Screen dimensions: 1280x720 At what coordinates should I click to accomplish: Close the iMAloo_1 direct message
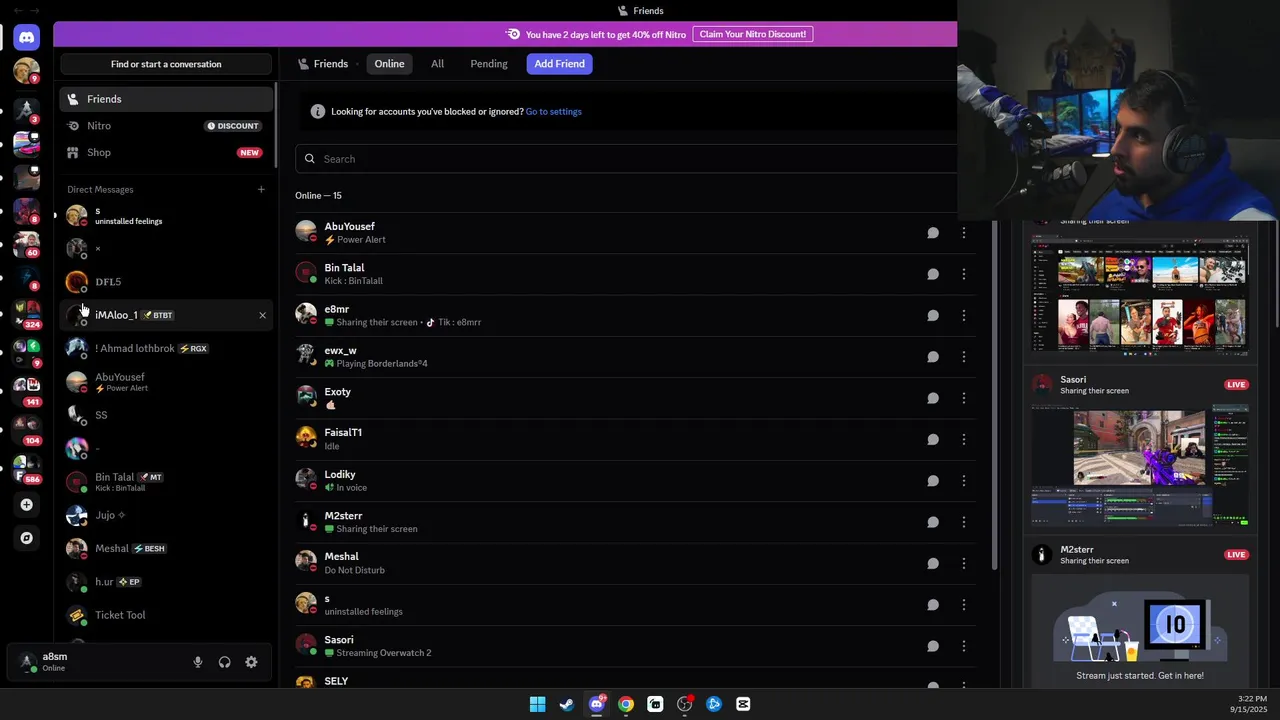pyautogui.click(x=263, y=315)
